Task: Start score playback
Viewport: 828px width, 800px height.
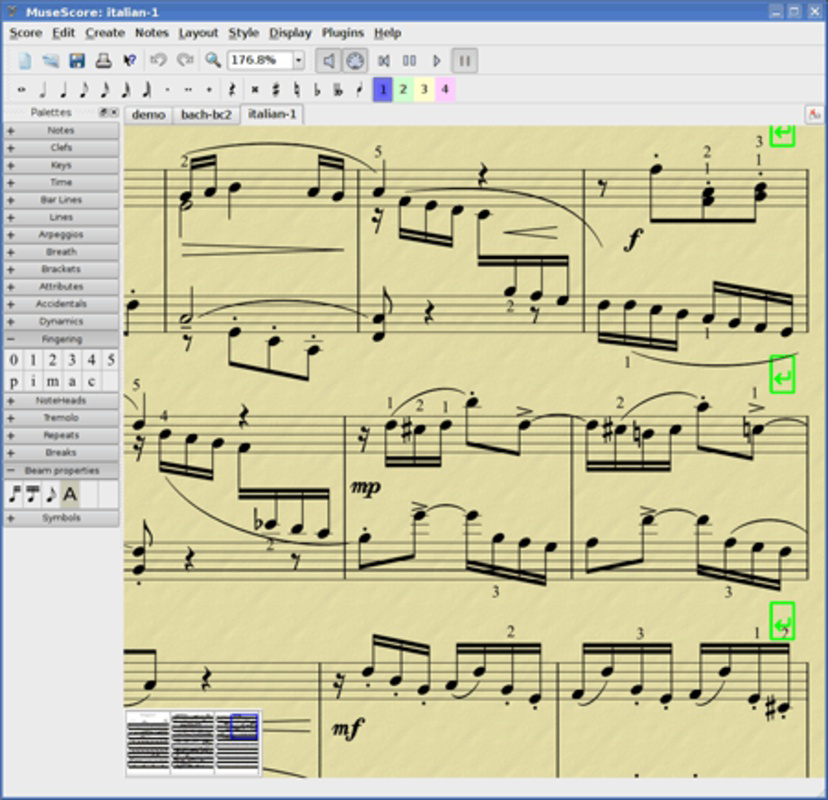Action: [435, 60]
